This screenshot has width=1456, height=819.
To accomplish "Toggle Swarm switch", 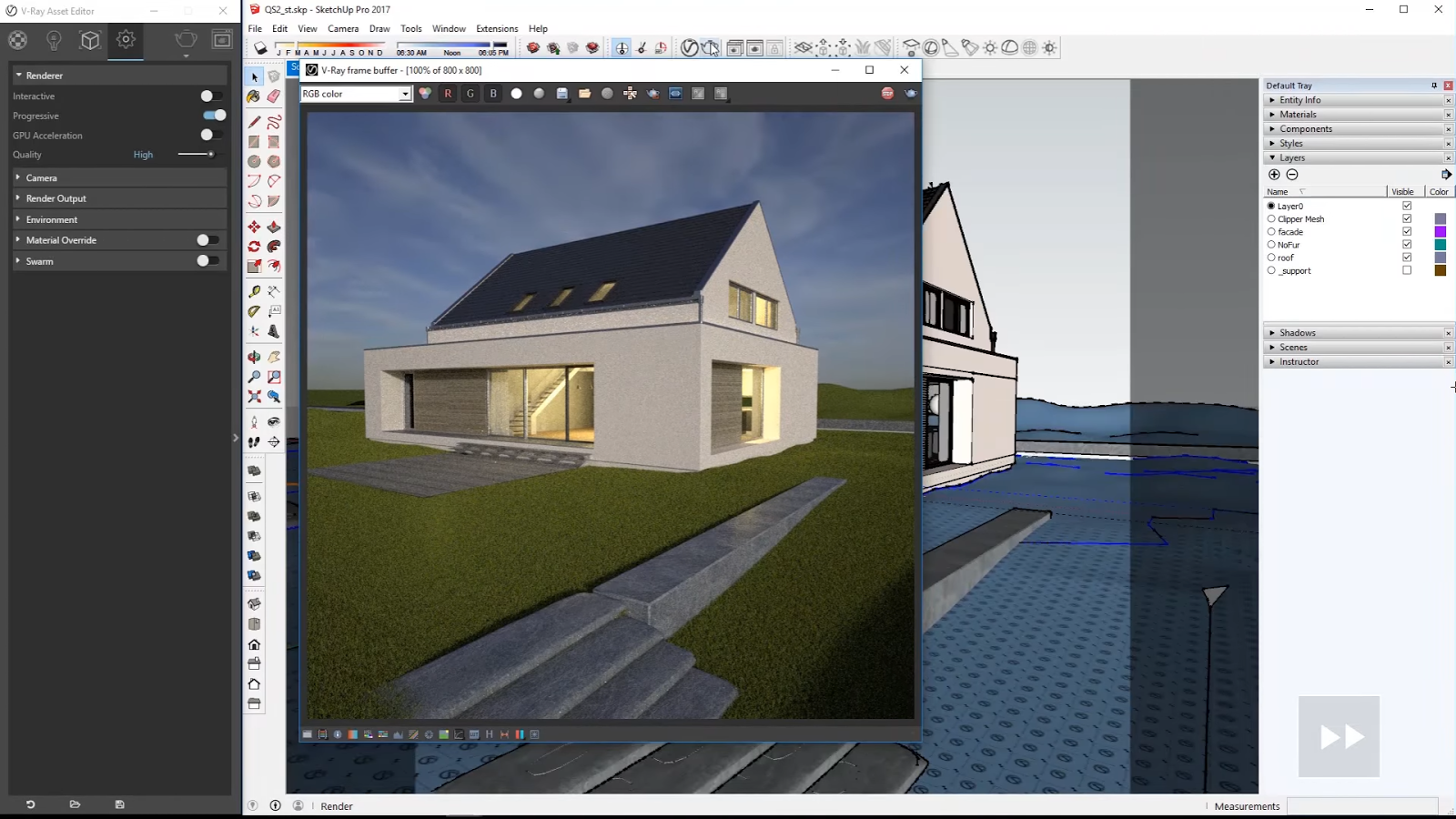I will point(208,261).
